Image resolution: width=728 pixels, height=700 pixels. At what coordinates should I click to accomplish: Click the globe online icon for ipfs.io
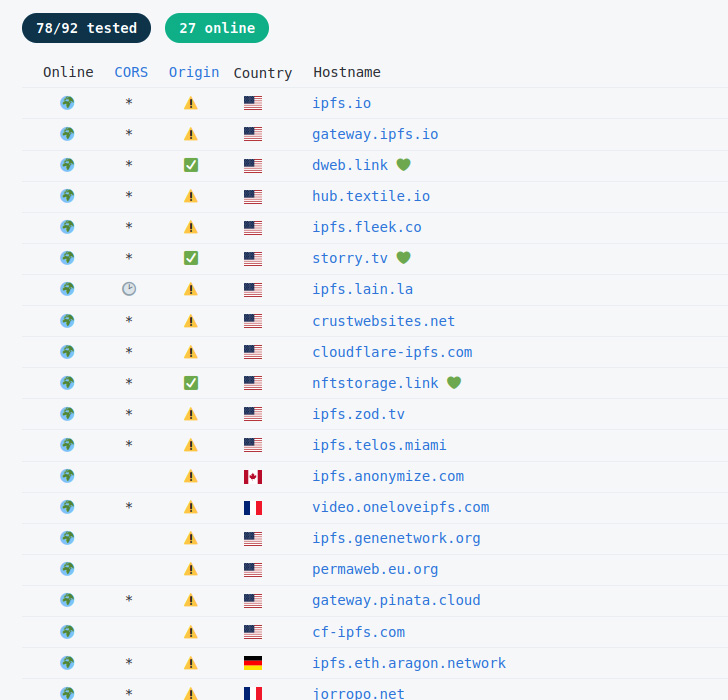pyautogui.click(x=67, y=103)
